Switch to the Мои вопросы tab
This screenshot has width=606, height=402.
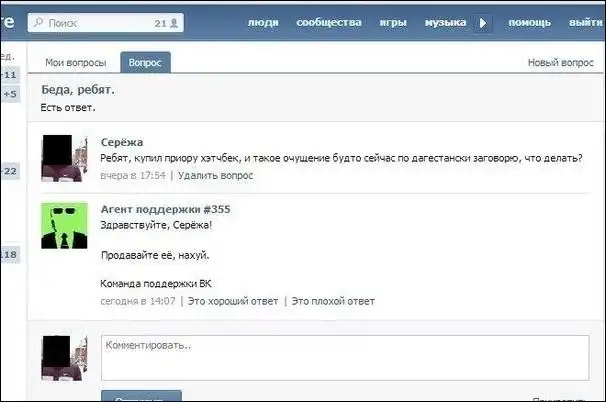coord(75,63)
